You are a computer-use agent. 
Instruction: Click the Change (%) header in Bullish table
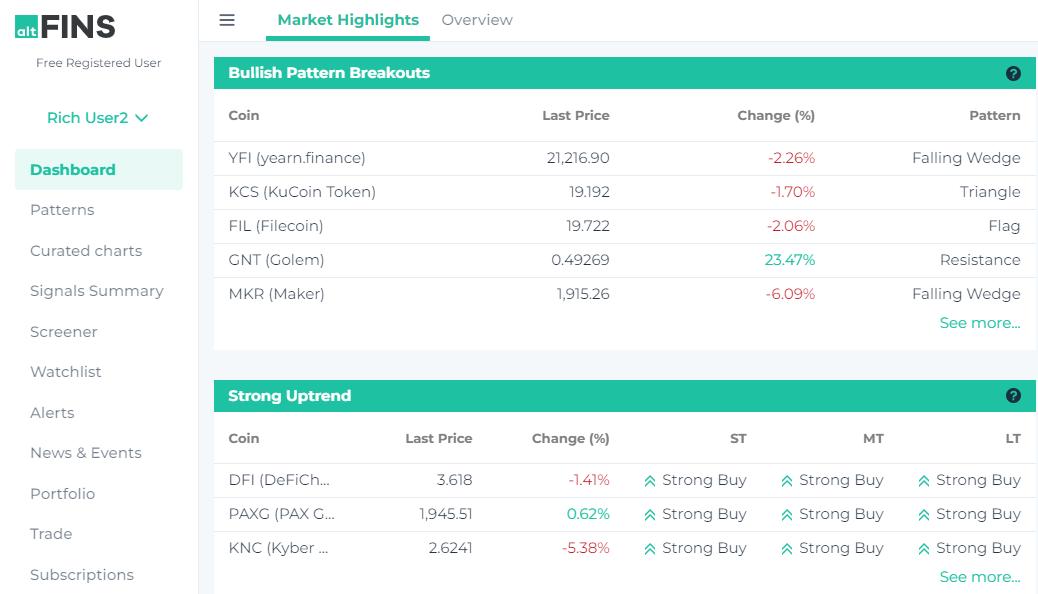point(776,116)
